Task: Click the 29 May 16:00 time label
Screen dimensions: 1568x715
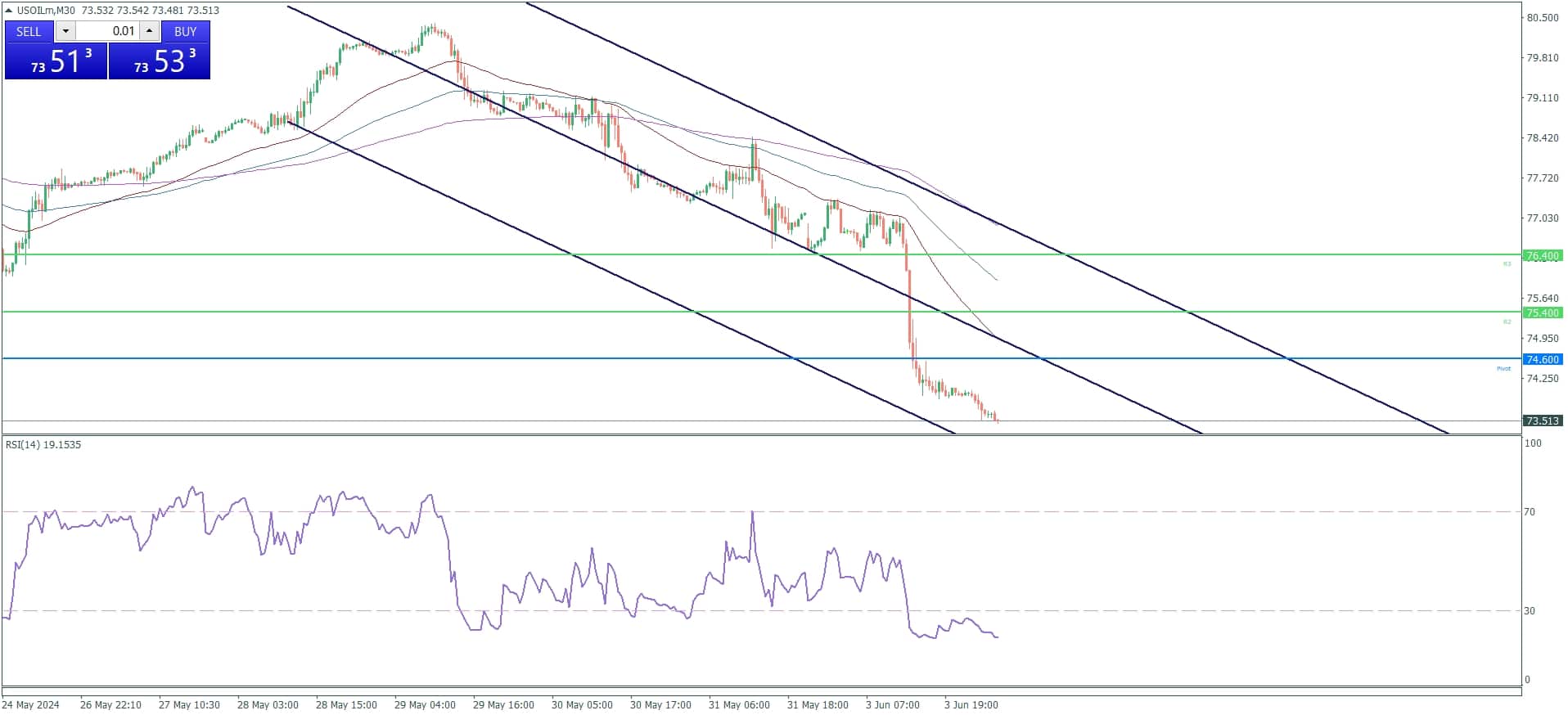Action: pyautogui.click(x=503, y=705)
